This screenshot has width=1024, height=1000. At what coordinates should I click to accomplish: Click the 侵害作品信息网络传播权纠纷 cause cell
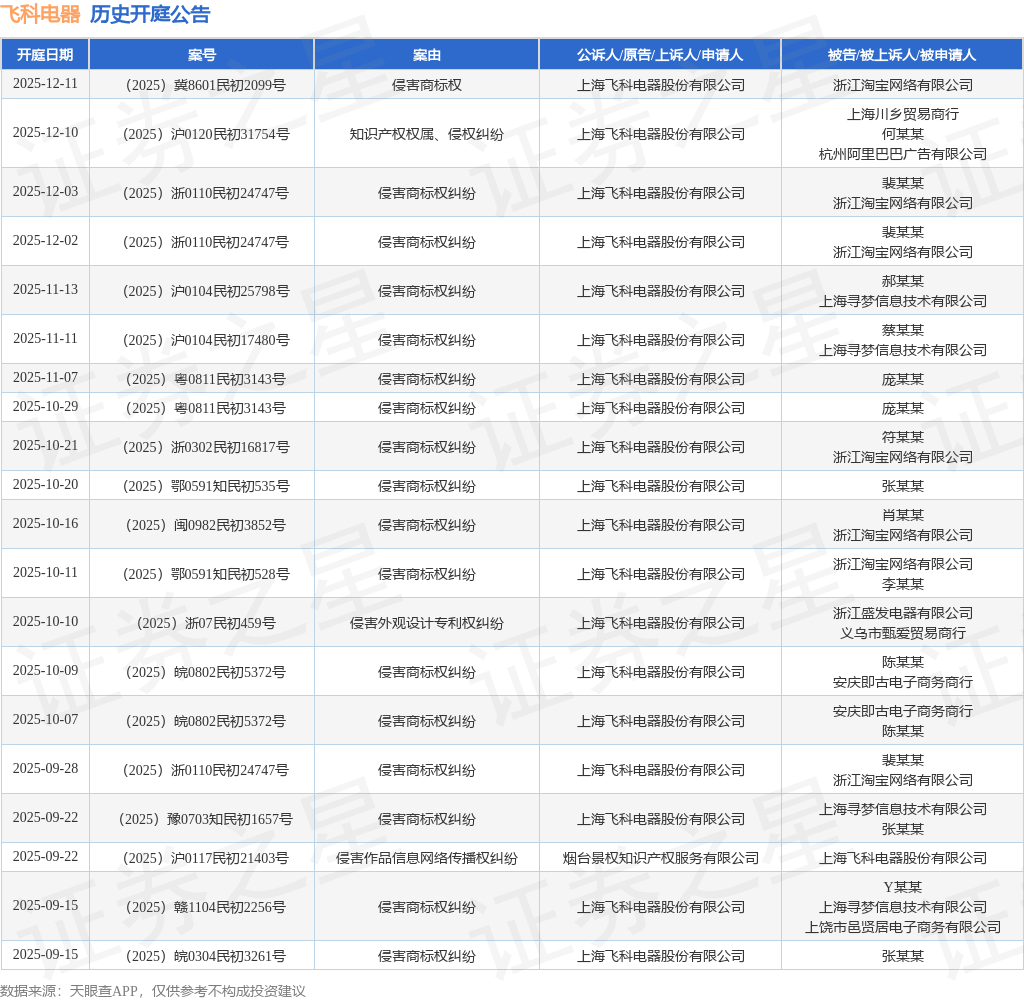pyautogui.click(x=426, y=858)
